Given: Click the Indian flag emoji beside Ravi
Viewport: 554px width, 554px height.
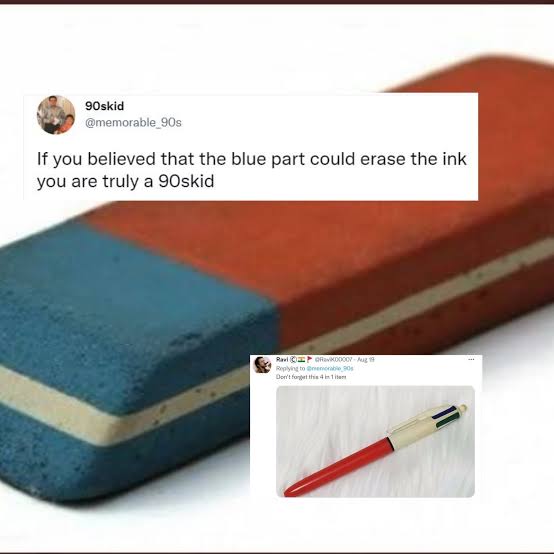Looking at the screenshot, I should point(301,359).
